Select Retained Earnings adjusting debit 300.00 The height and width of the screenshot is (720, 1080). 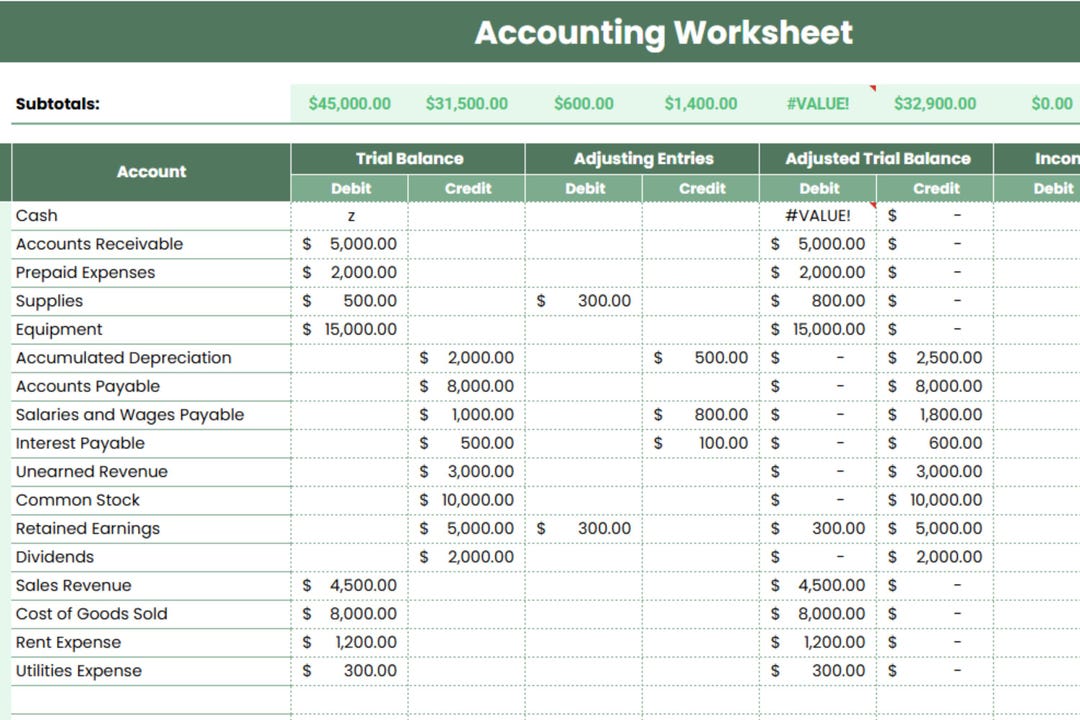tap(584, 528)
